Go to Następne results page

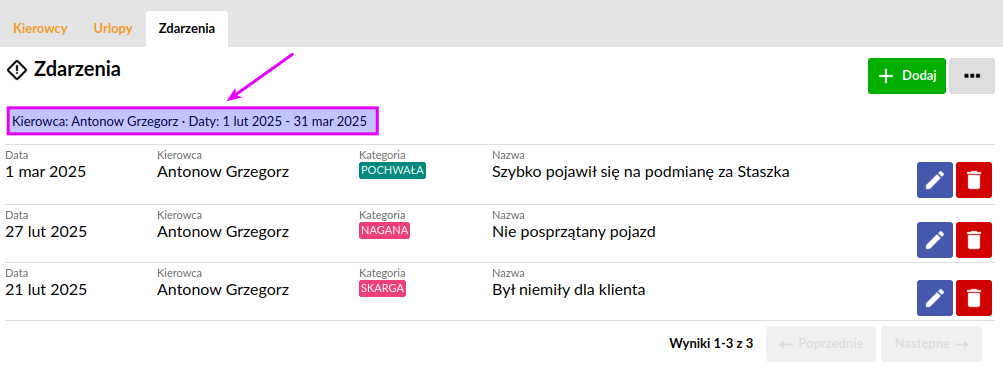point(931,344)
